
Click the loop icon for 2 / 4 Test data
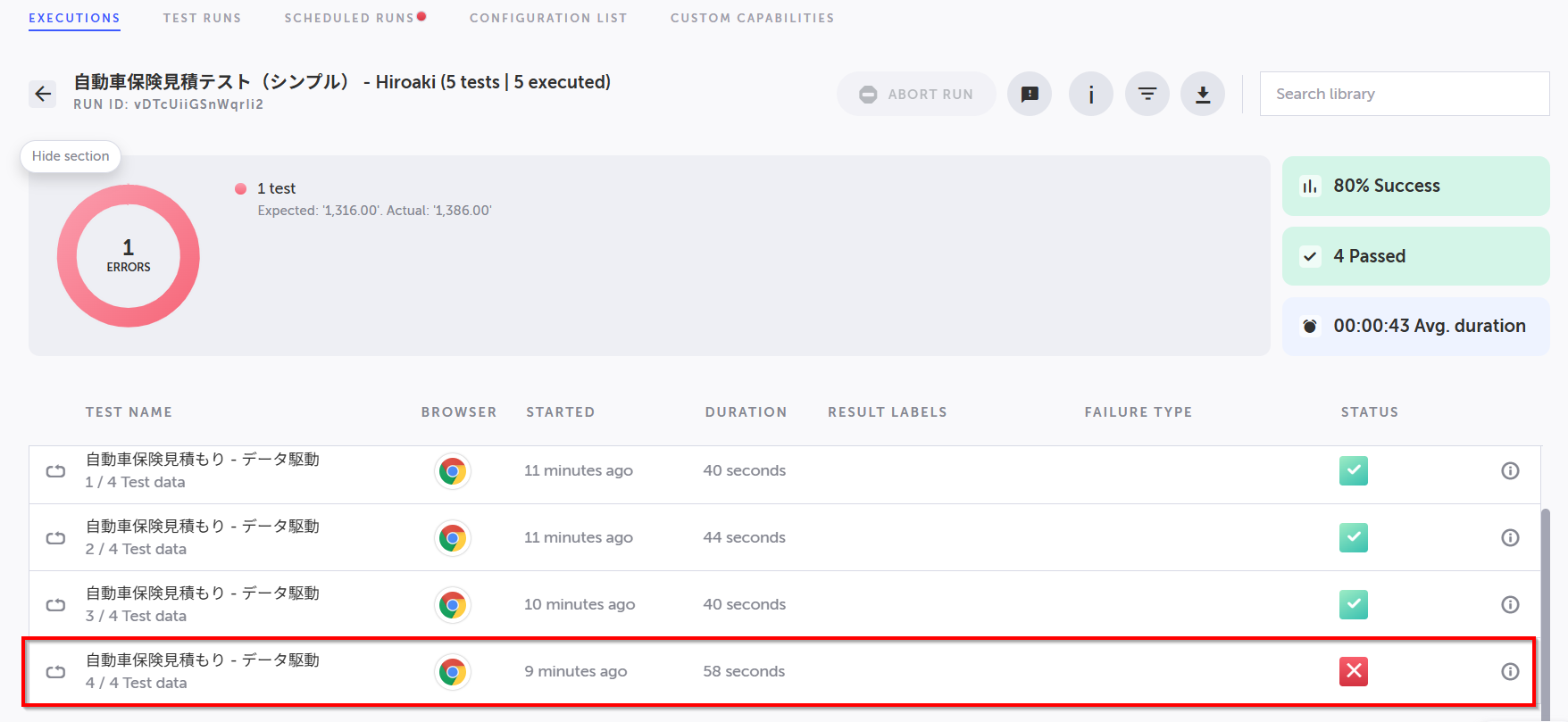point(56,538)
